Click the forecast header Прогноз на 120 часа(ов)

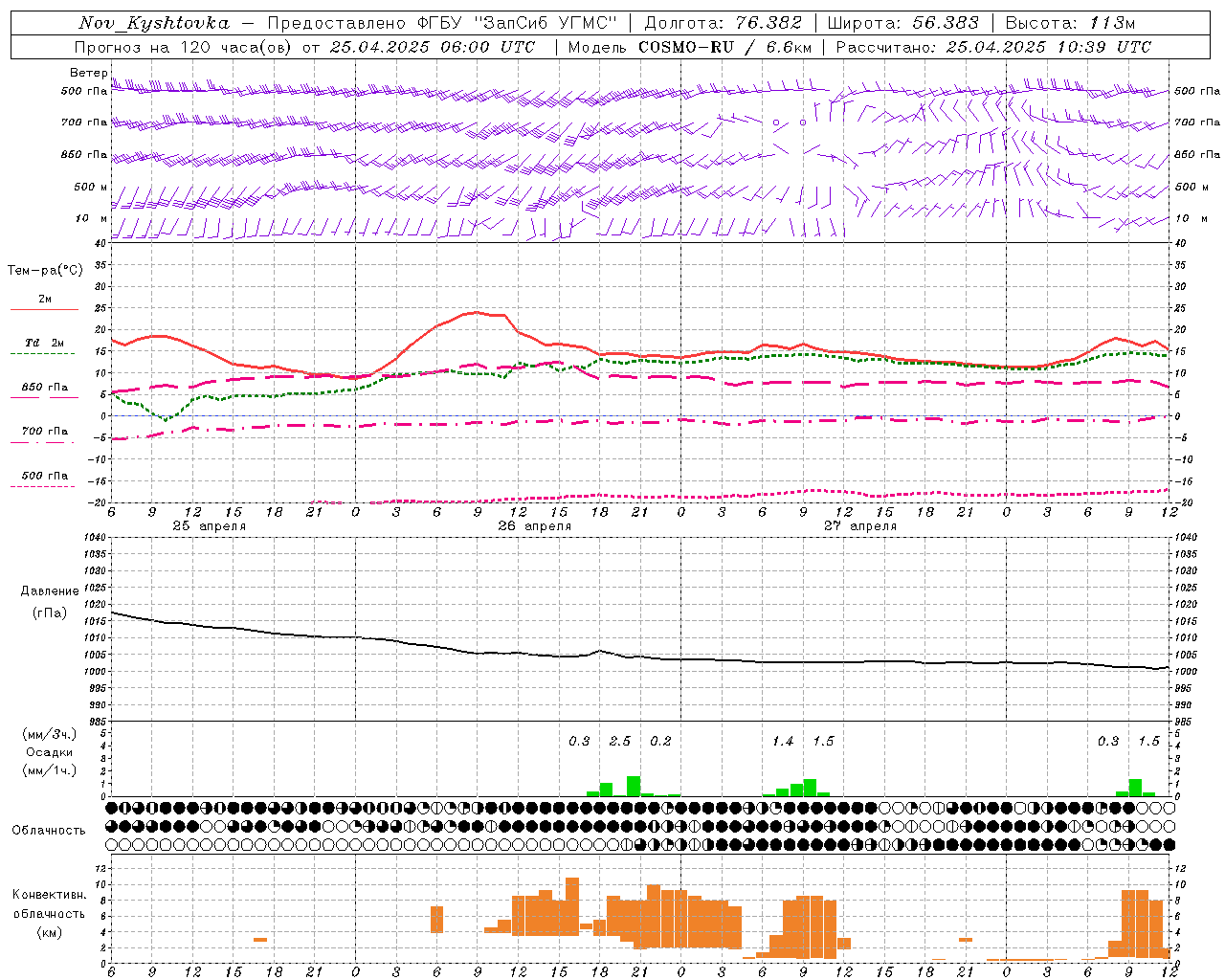click(x=184, y=47)
